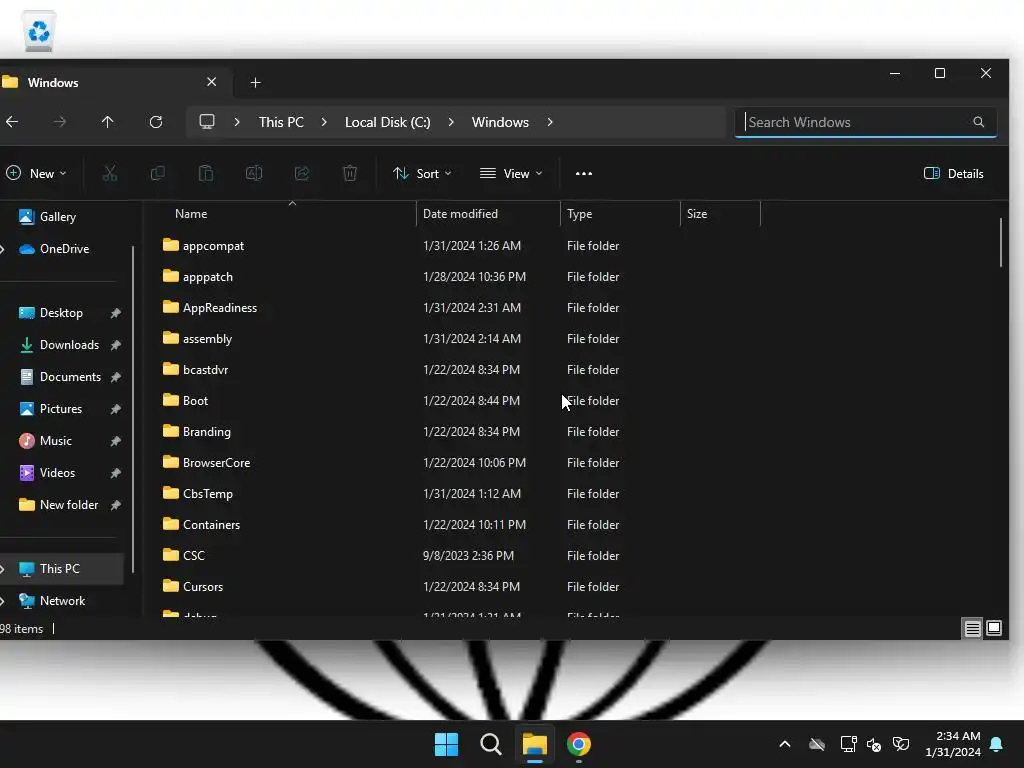Expand chevron after This PC breadcrumb
The image size is (1024, 768).
tap(324, 122)
